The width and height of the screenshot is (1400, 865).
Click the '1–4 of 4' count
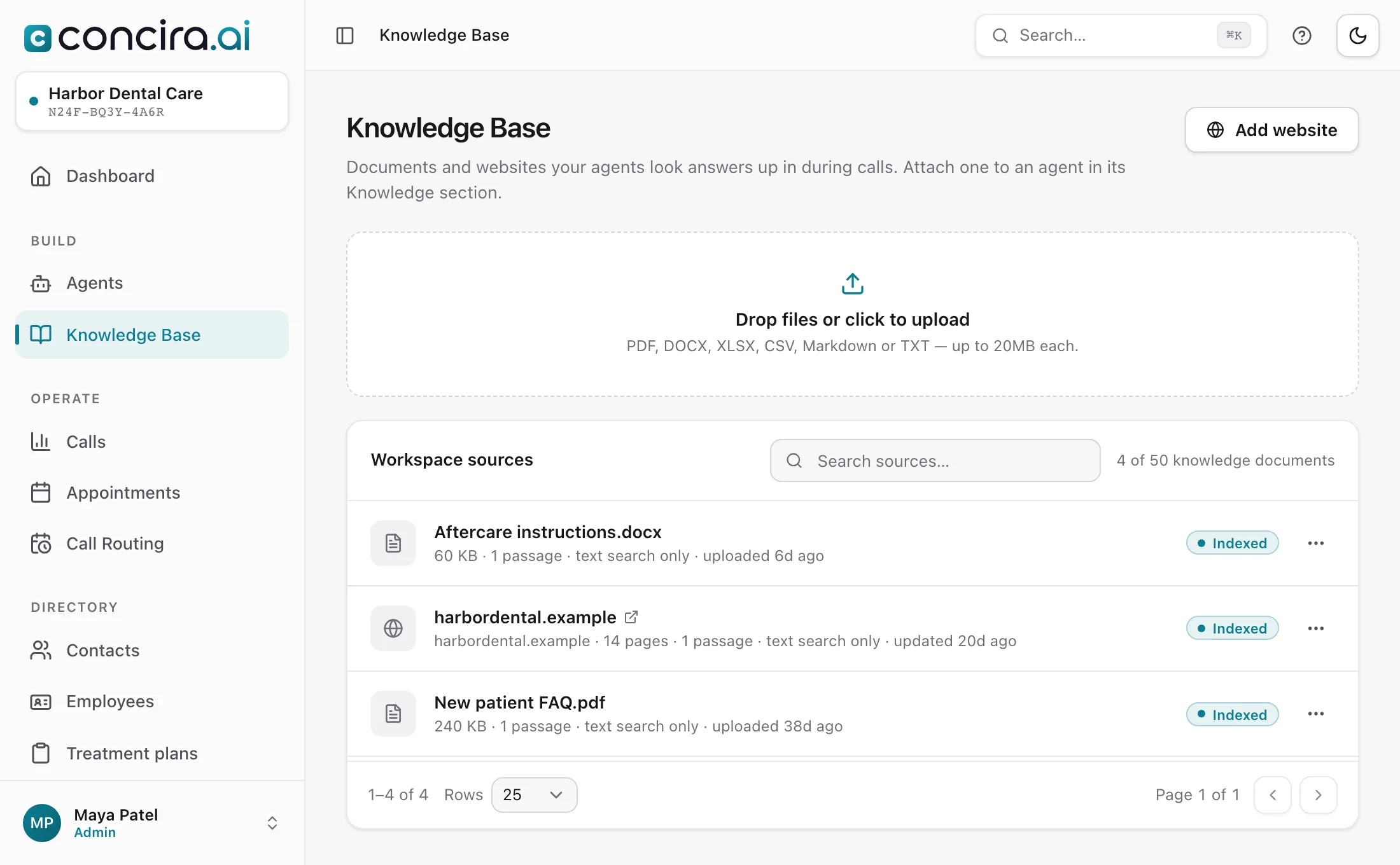coord(398,795)
